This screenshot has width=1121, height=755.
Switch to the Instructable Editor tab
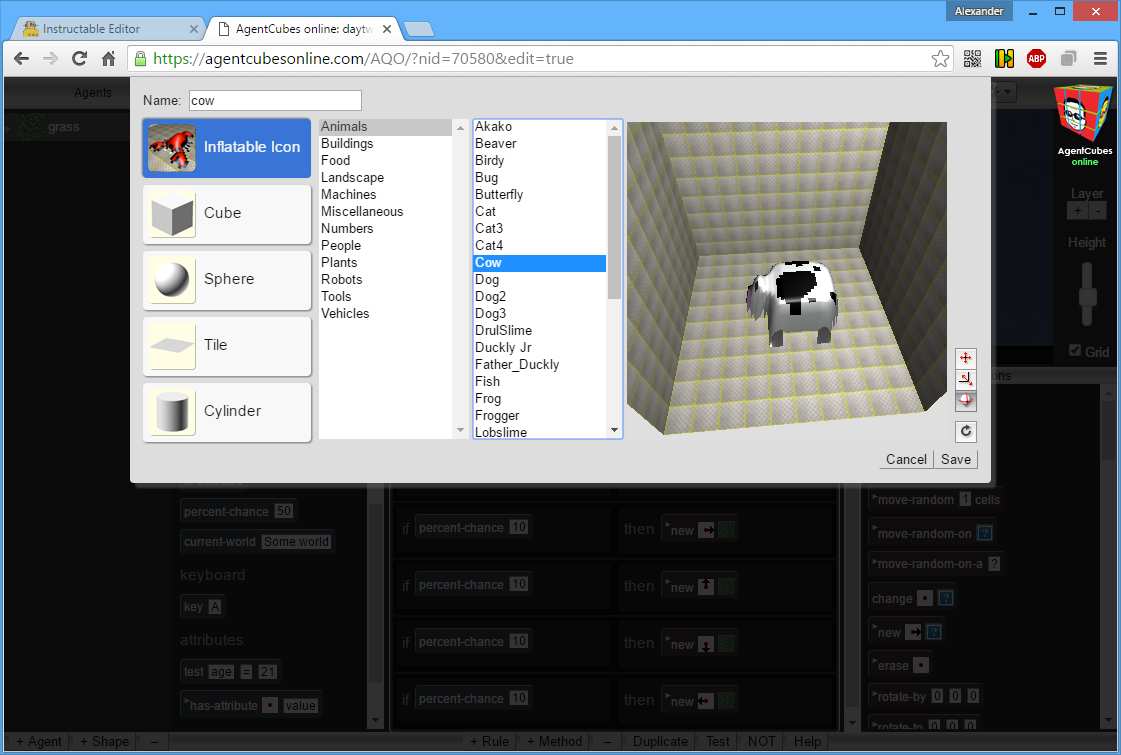tap(92, 29)
